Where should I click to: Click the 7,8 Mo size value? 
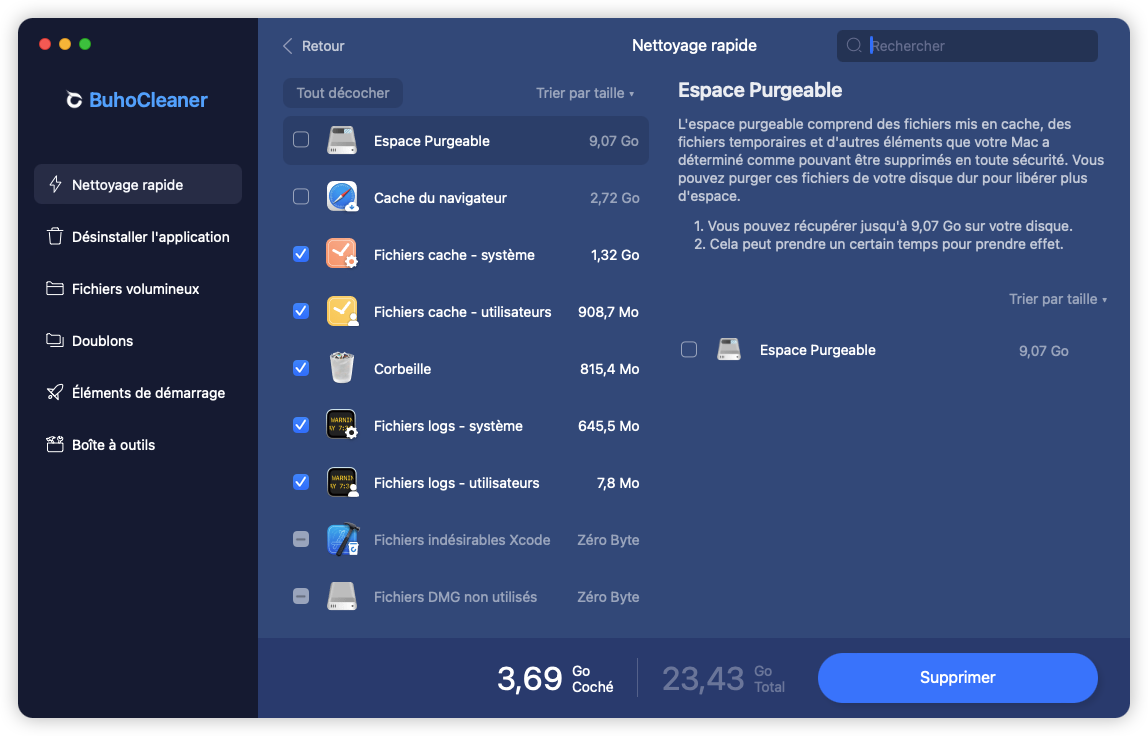click(x=618, y=483)
